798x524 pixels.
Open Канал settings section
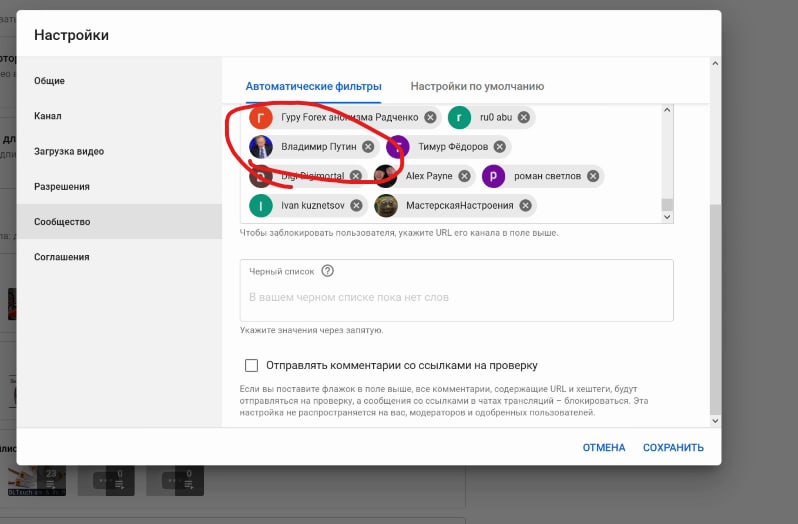coord(119,116)
